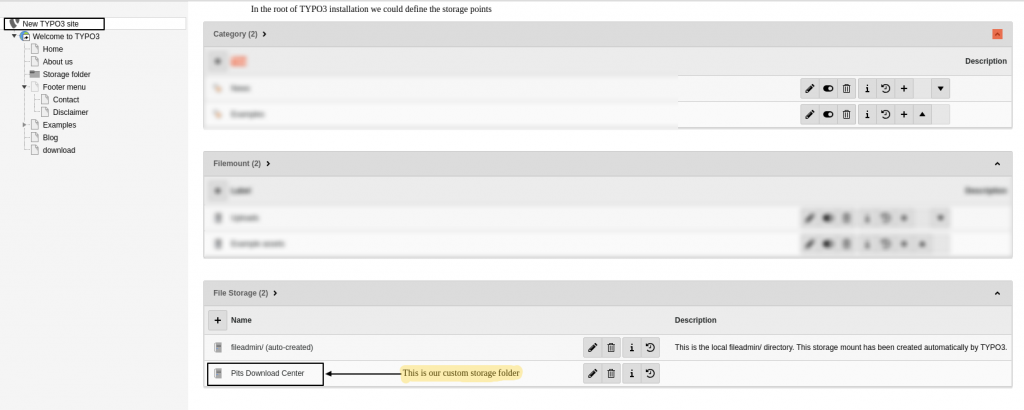Toggle visibility of the first Category row
This screenshot has width=1024, height=410.
[828, 88]
